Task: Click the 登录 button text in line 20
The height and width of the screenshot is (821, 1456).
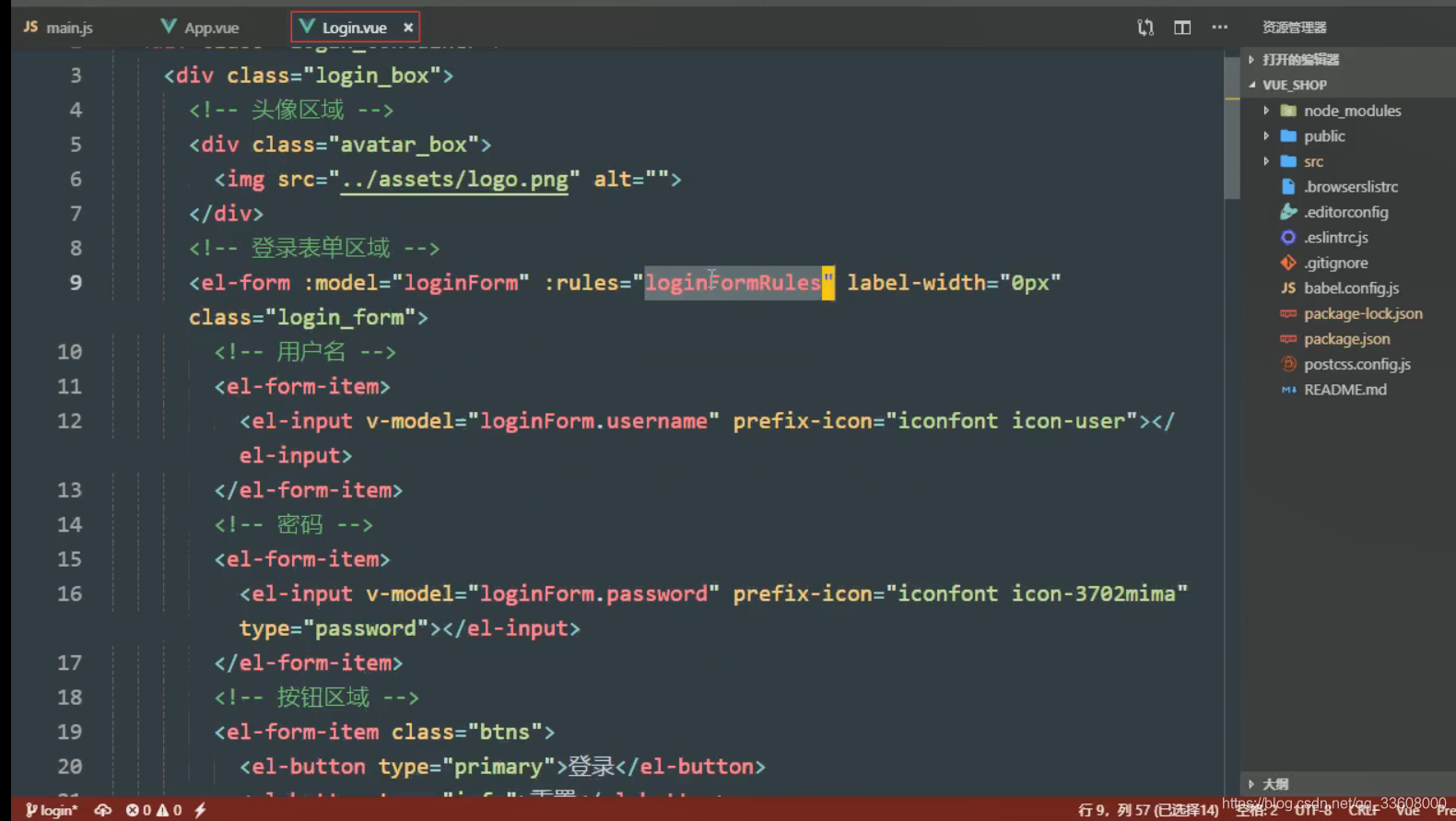Action: (591, 767)
